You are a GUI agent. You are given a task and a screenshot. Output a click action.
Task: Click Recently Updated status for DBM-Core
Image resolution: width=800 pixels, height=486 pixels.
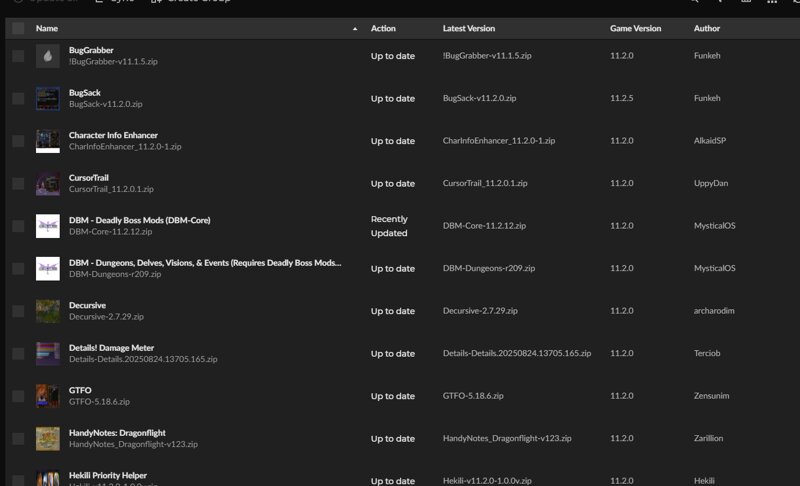(389, 226)
